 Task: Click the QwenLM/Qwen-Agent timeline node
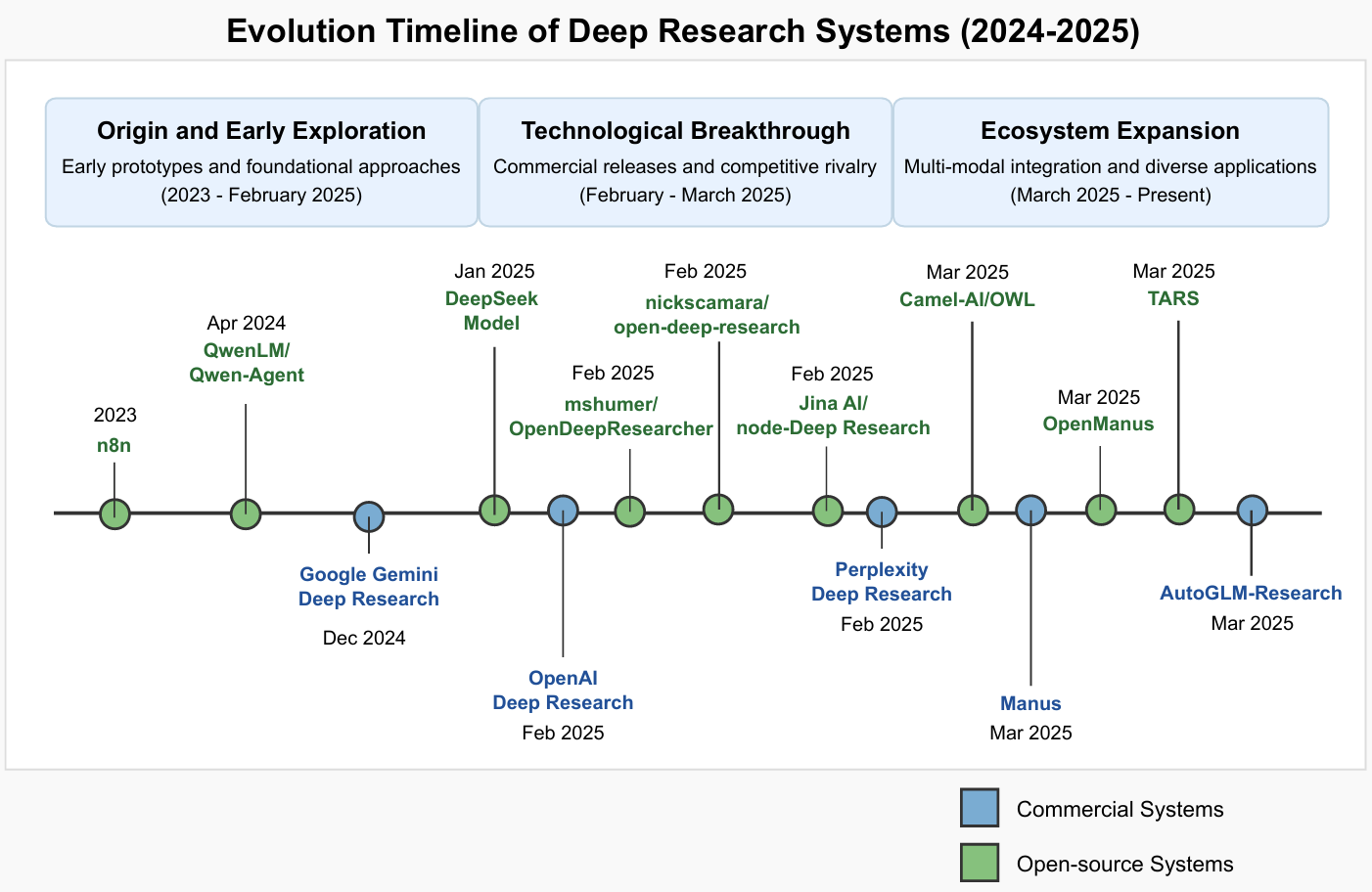[246, 513]
